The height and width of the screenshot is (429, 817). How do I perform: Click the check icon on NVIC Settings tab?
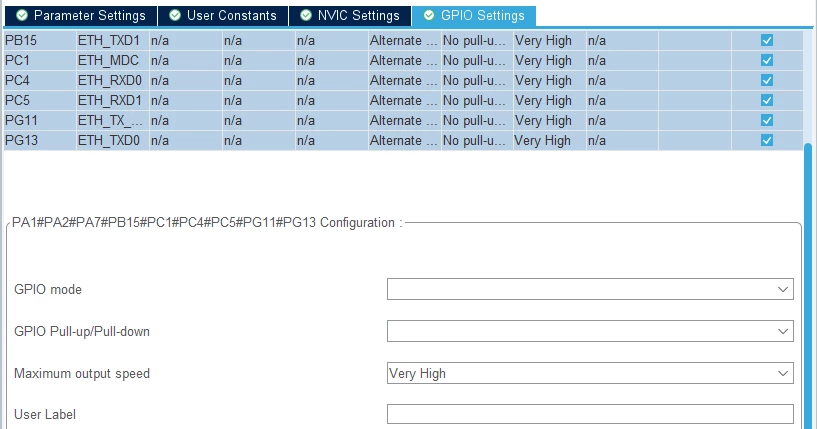[x=306, y=16]
